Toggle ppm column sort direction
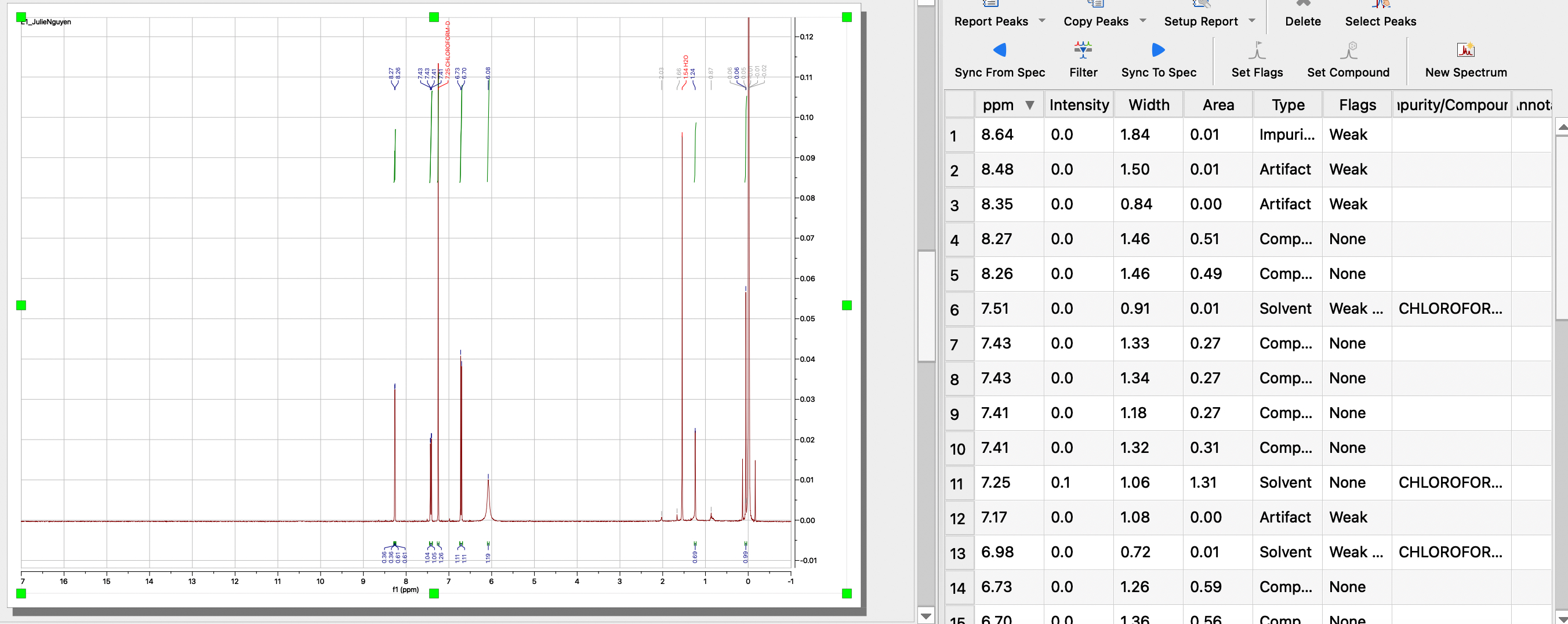Image resolution: width=1568 pixels, height=624 pixels. click(1030, 104)
